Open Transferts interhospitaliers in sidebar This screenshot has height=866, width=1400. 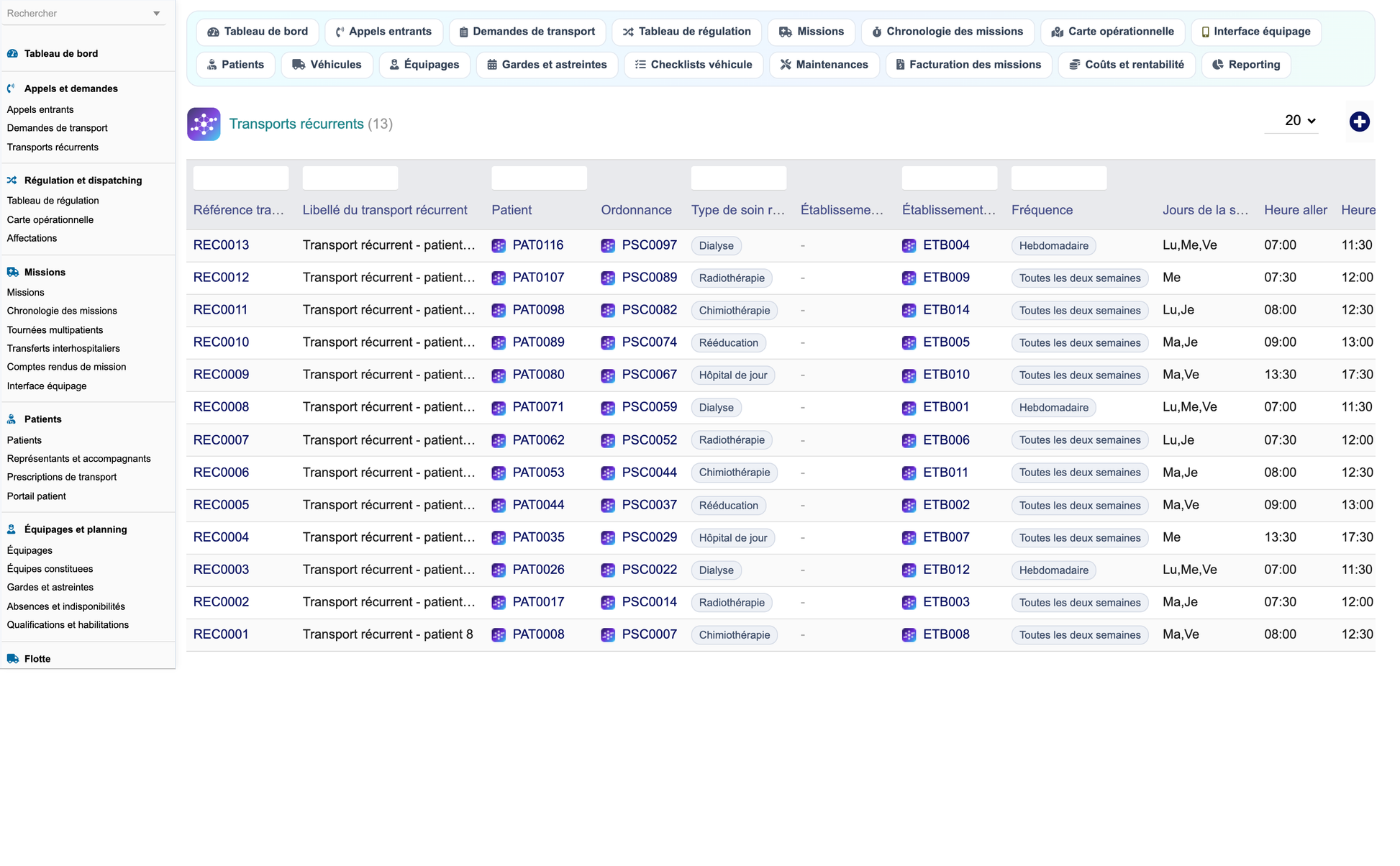pyautogui.click(x=64, y=348)
